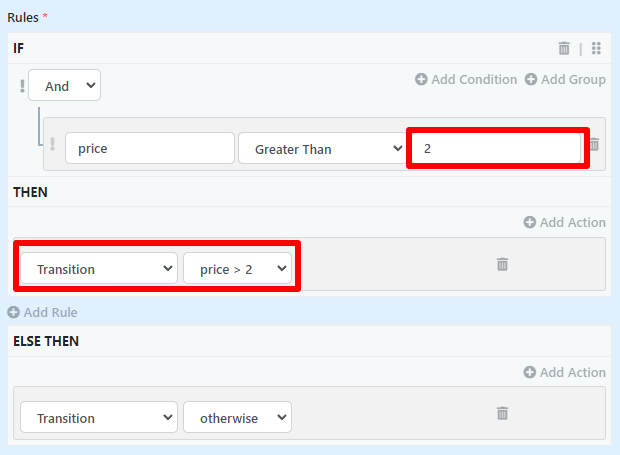This screenshot has height=455, width=620.
Task: Add an action in the ELSE THEN section
Action: (564, 372)
